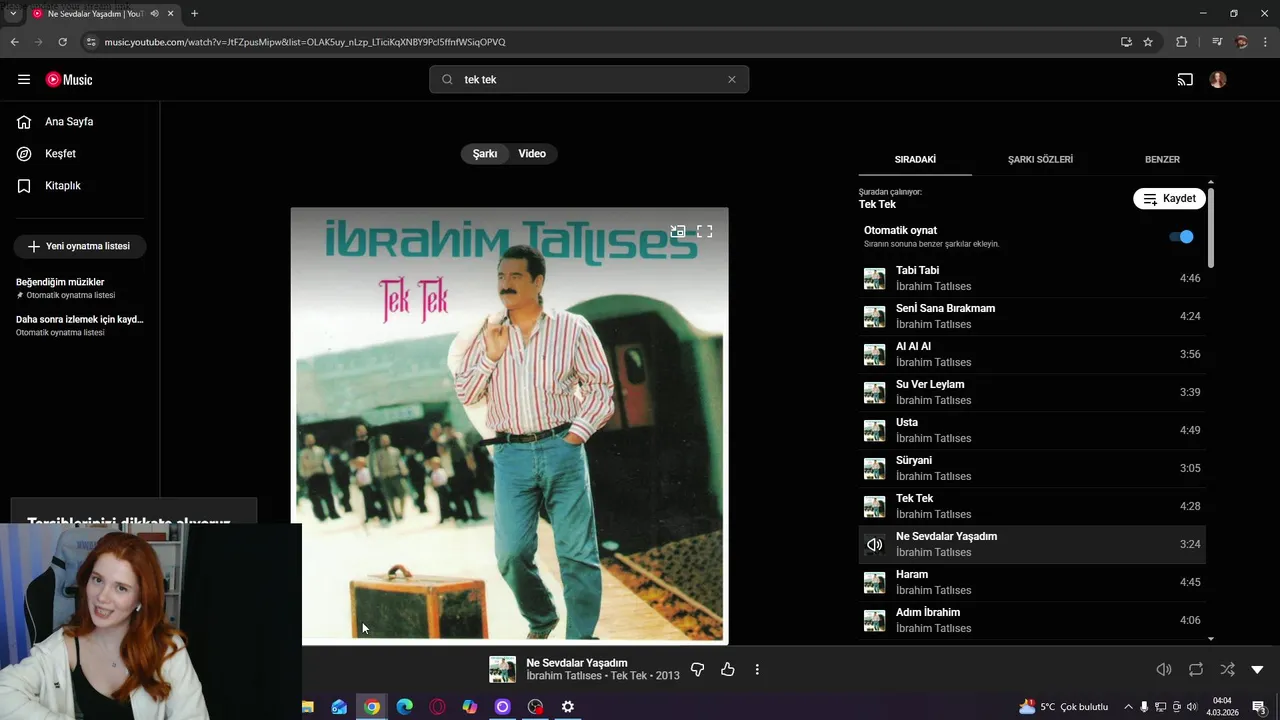Play Adım İbrahim from the queue
Viewport: 1280px width, 720px height.
coord(1032,620)
